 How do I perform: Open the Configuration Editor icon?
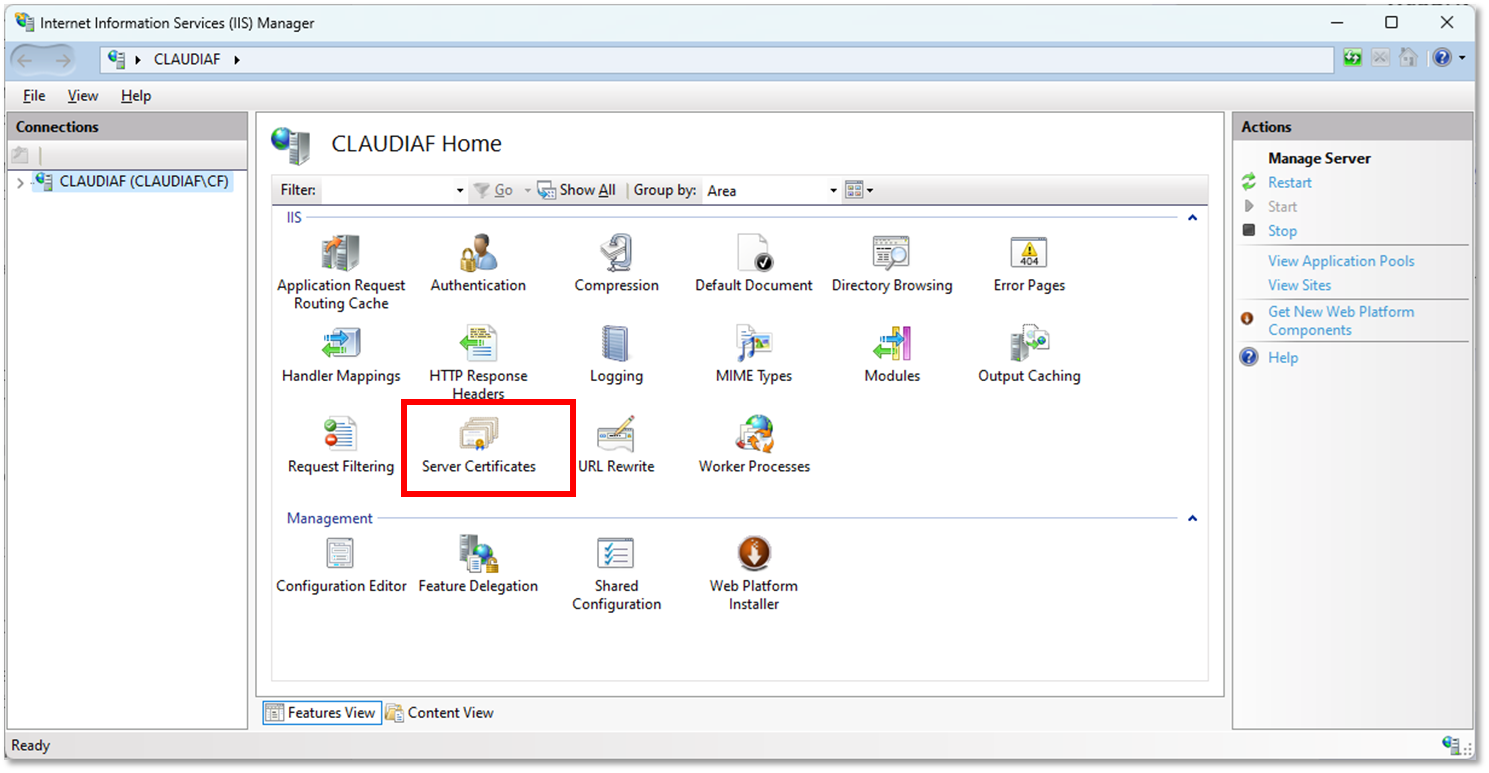(341, 565)
